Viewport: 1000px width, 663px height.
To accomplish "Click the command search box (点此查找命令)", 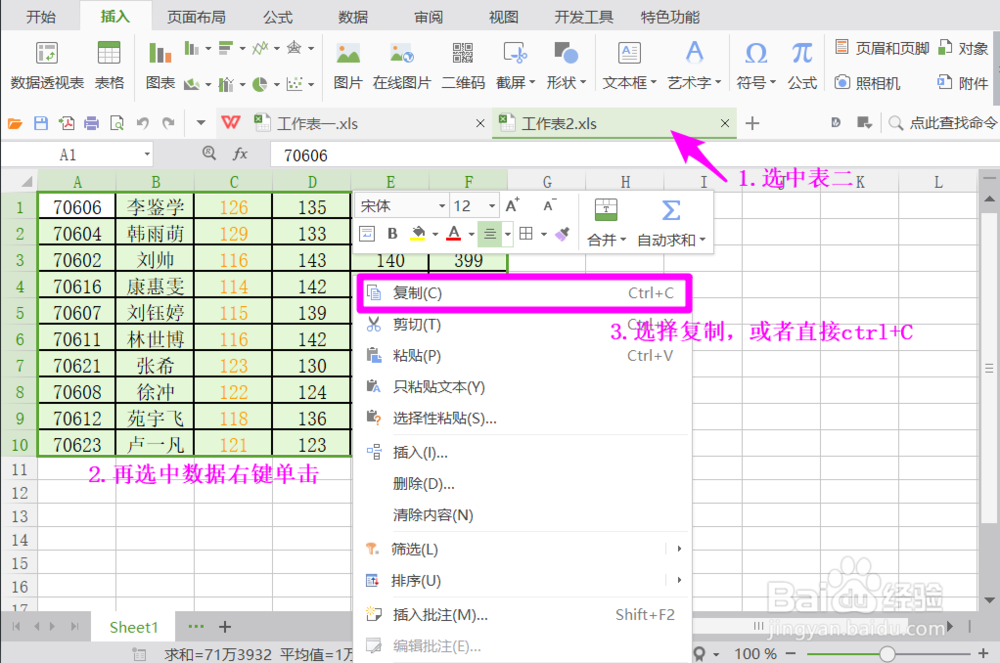I will [943, 123].
